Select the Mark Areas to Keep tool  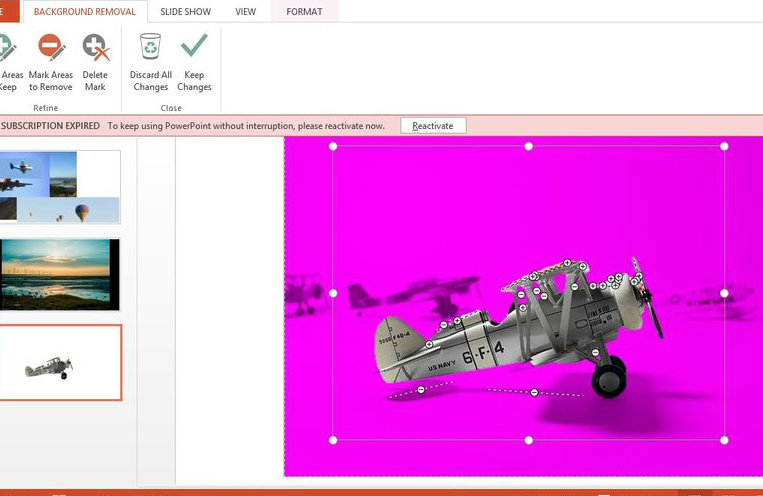[x=10, y=63]
